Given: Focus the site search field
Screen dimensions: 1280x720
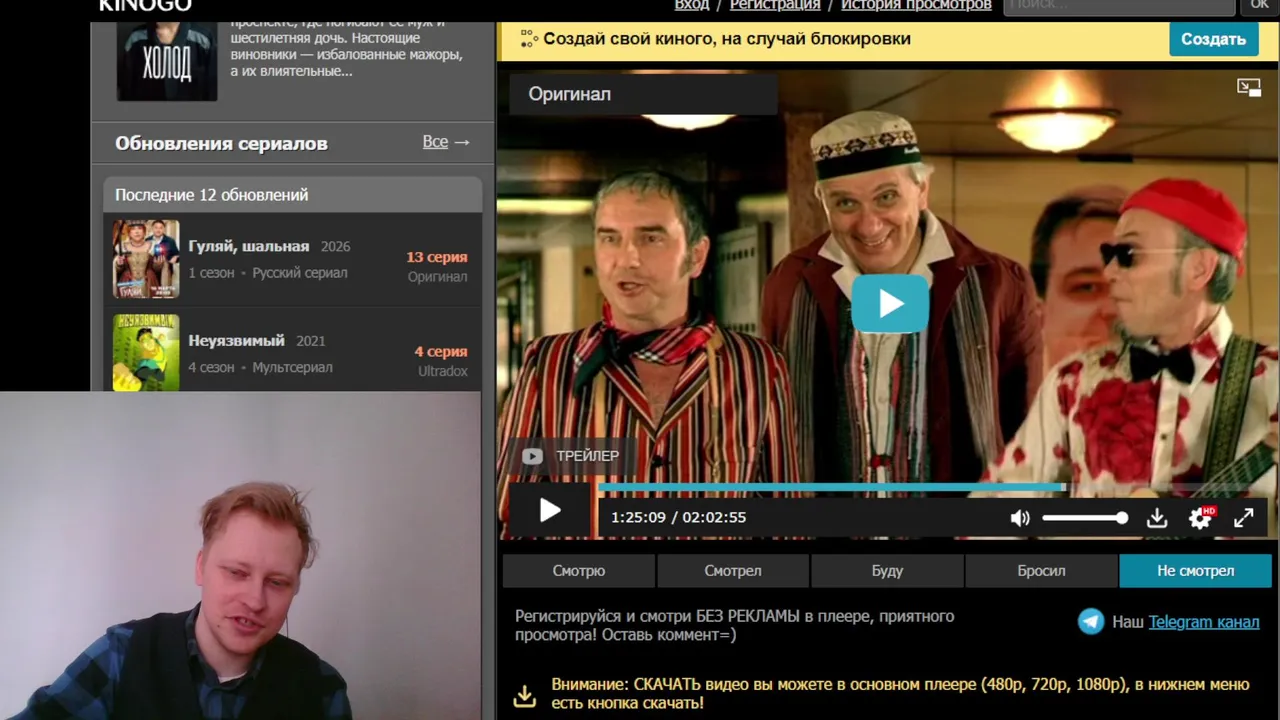Looking at the screenshot, I should 1119,6.
